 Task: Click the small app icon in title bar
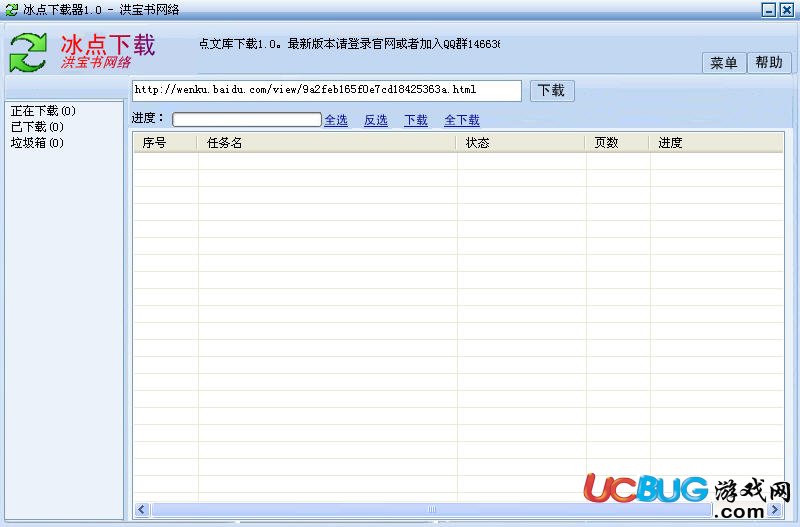(11, 10)
